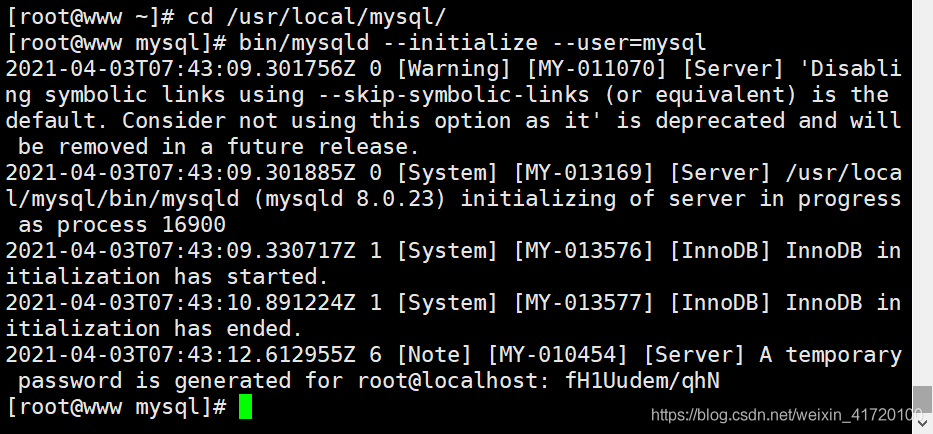Viewport: 933px width, 434px height.
Task: Select the MY-010454 message code
Action: click(557, 355)
